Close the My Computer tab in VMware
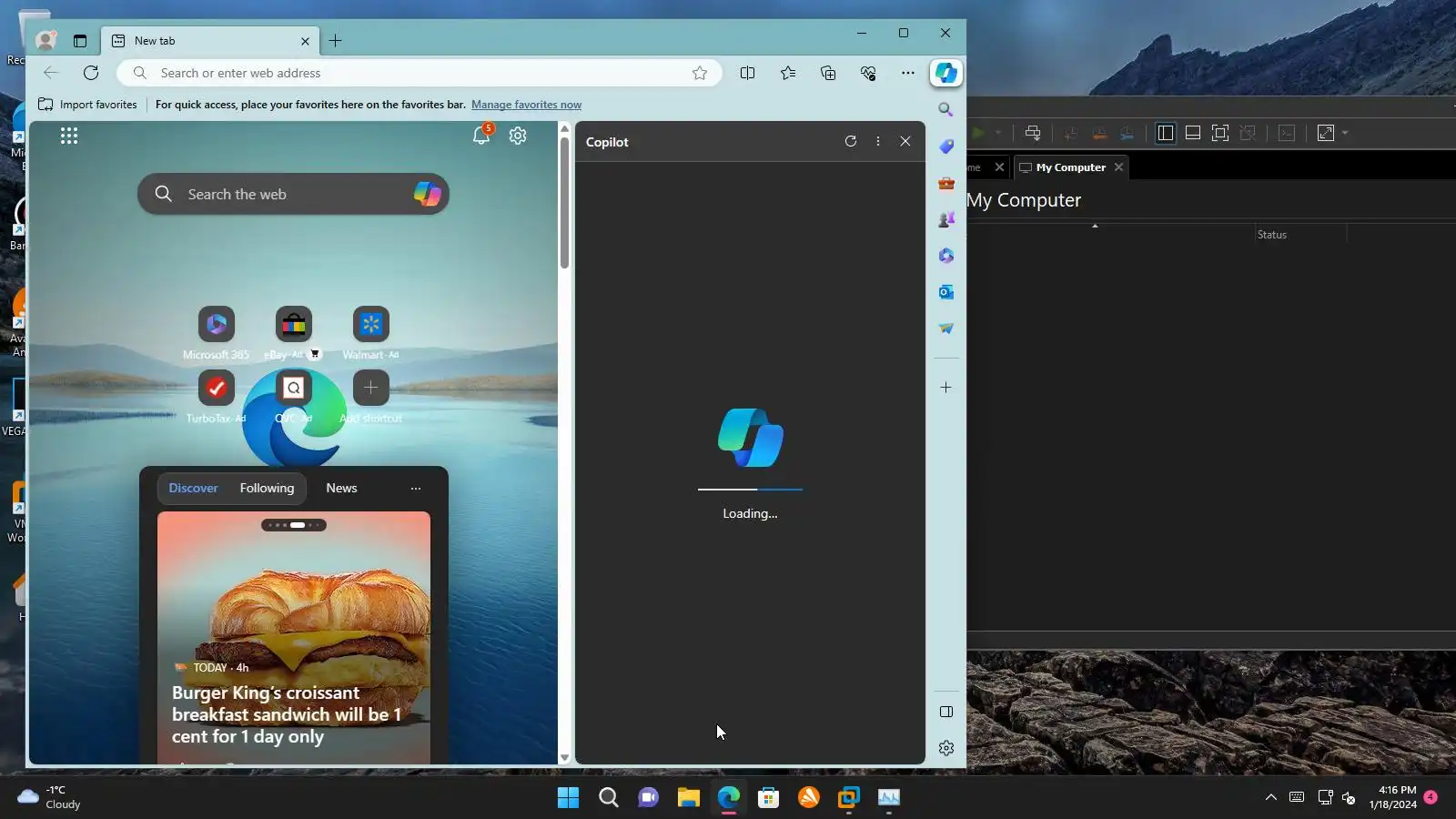 point(1118,167)
